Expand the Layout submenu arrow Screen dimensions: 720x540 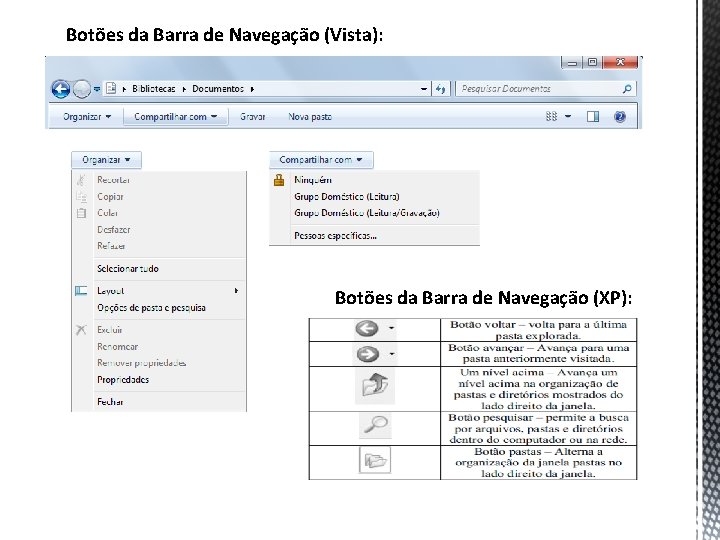click(x=236, y=291)
